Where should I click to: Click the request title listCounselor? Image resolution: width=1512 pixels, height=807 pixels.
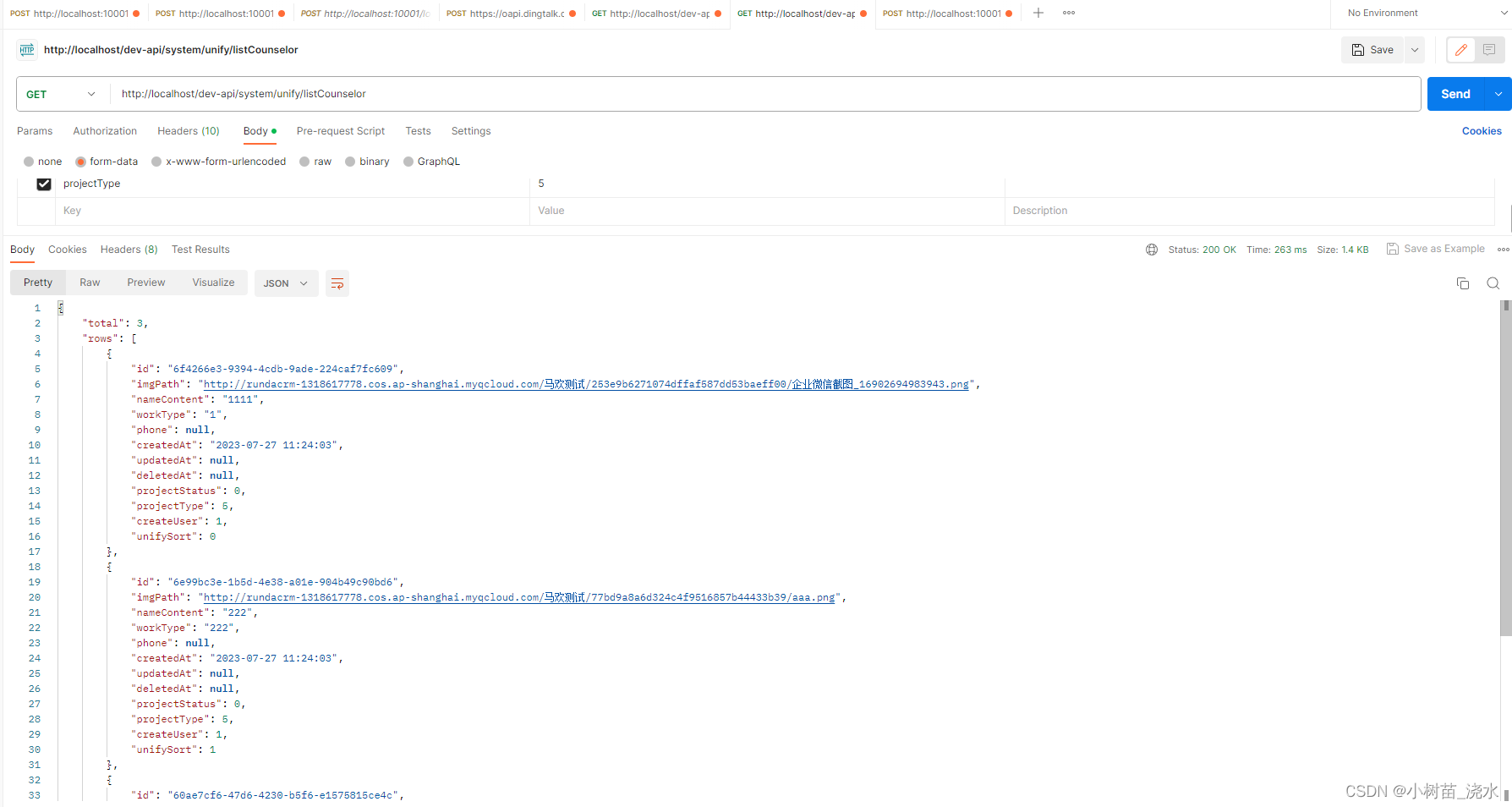pos(171,50)
